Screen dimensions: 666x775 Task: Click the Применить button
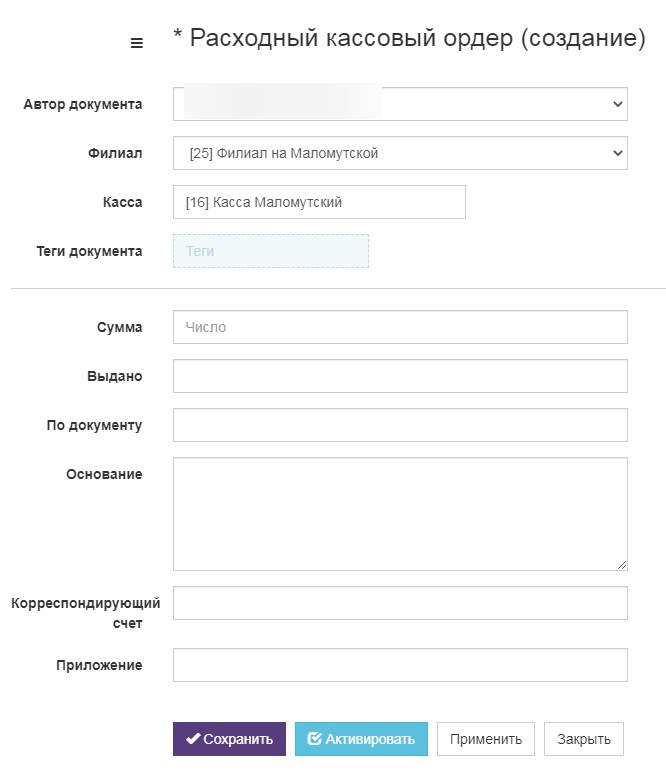(486, 739)
